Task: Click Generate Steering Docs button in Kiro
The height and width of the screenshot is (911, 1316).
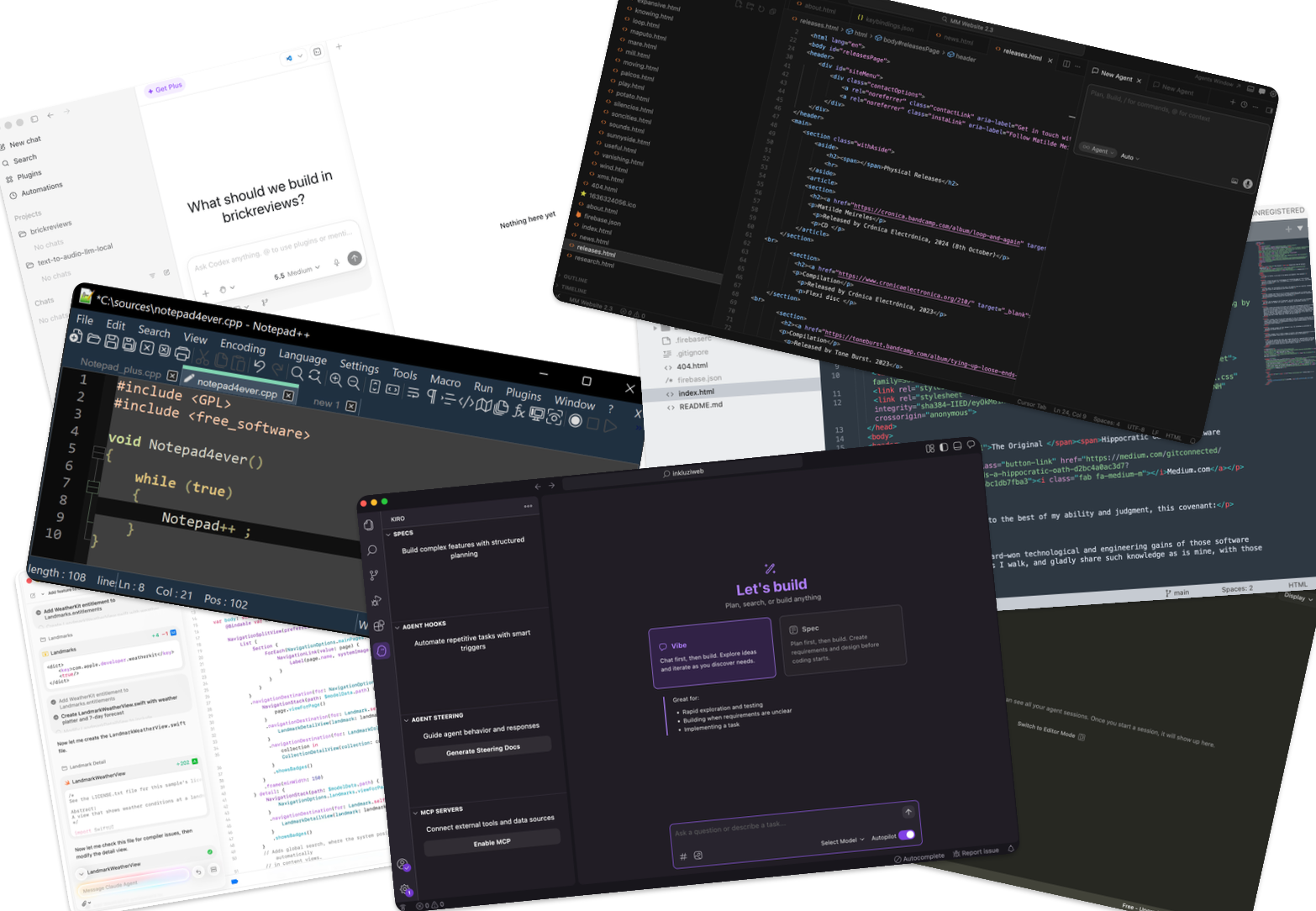Action: [x=483, y=750]
